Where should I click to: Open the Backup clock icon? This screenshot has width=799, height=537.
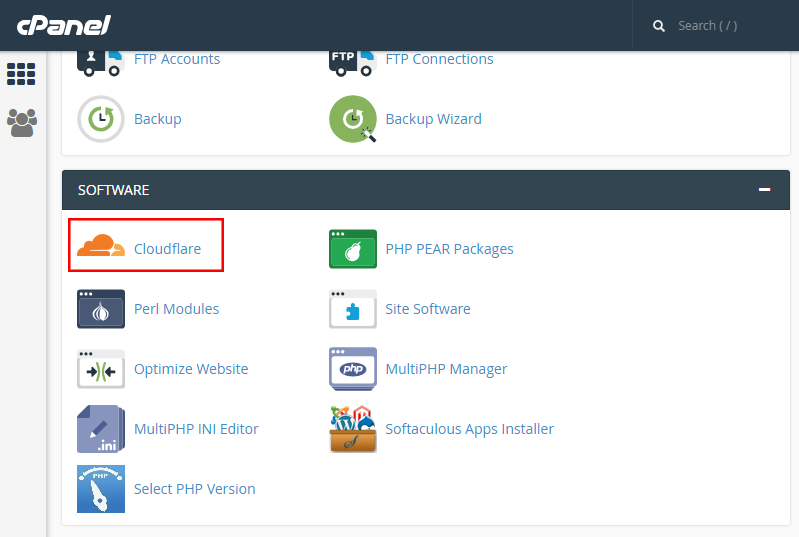point(101,119)
